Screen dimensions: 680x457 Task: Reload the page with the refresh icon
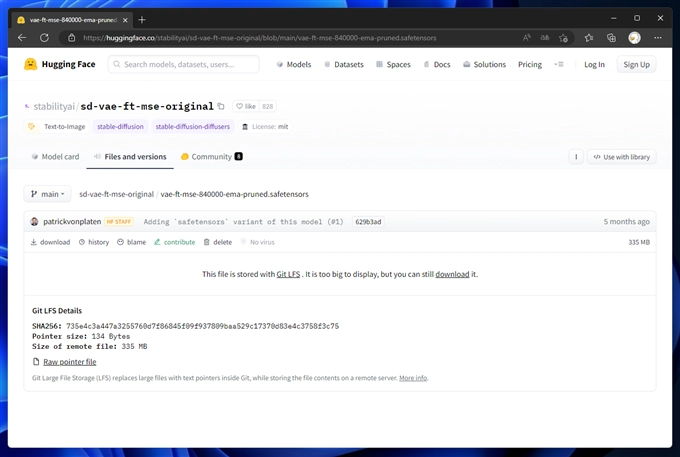coord(44,38)
